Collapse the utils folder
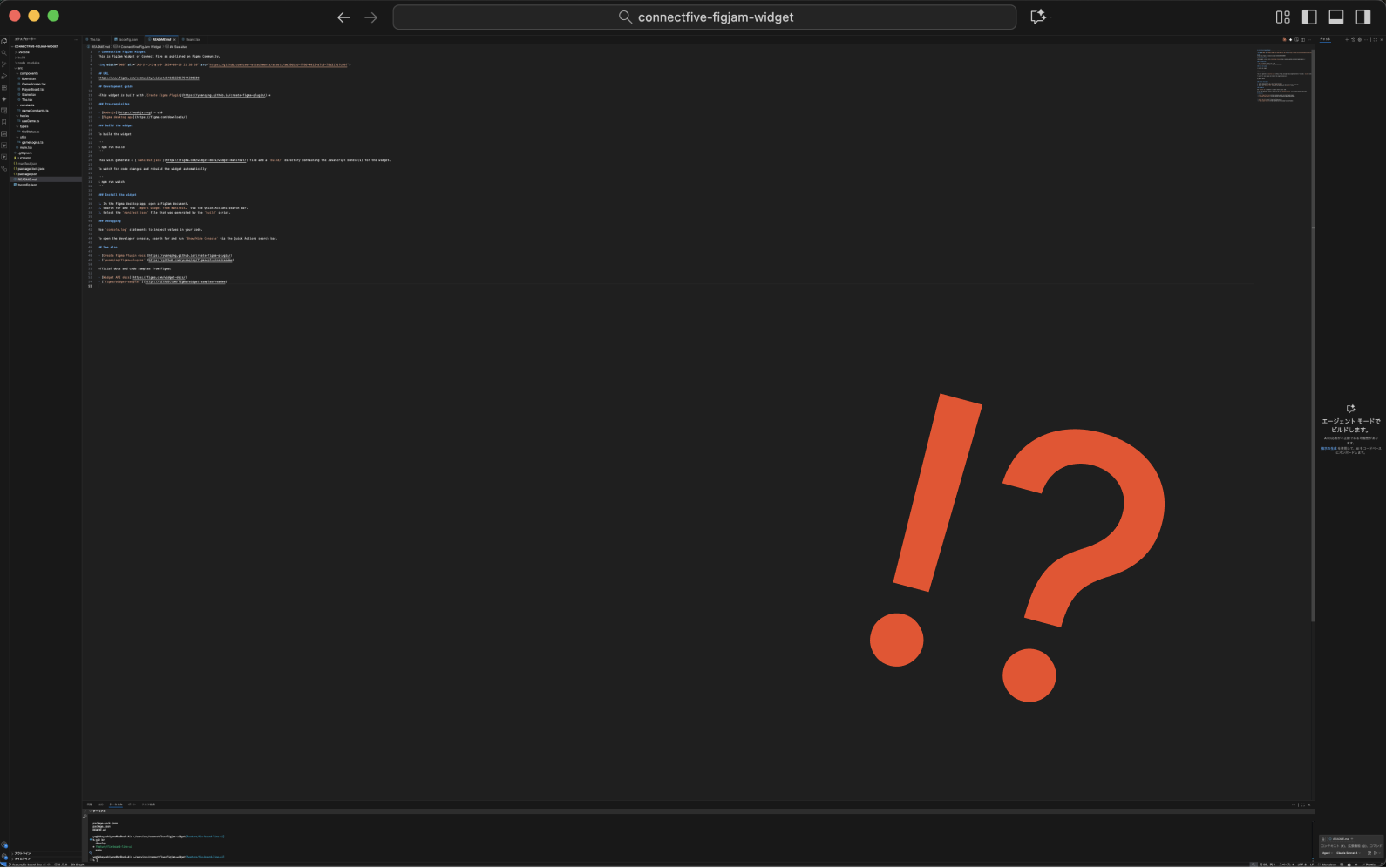1386x868 pixels. (23, 137)
